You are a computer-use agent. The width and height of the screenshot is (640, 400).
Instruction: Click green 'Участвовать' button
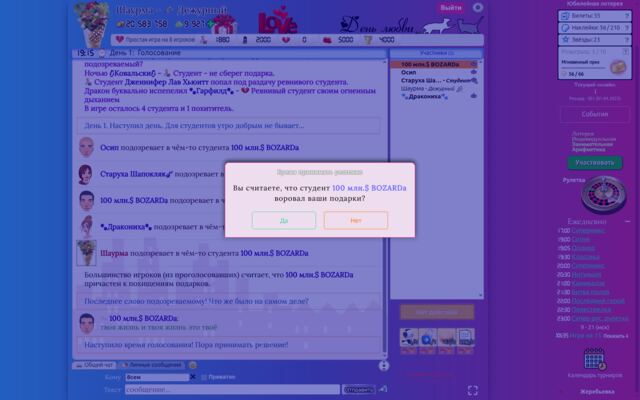[595, 162]
